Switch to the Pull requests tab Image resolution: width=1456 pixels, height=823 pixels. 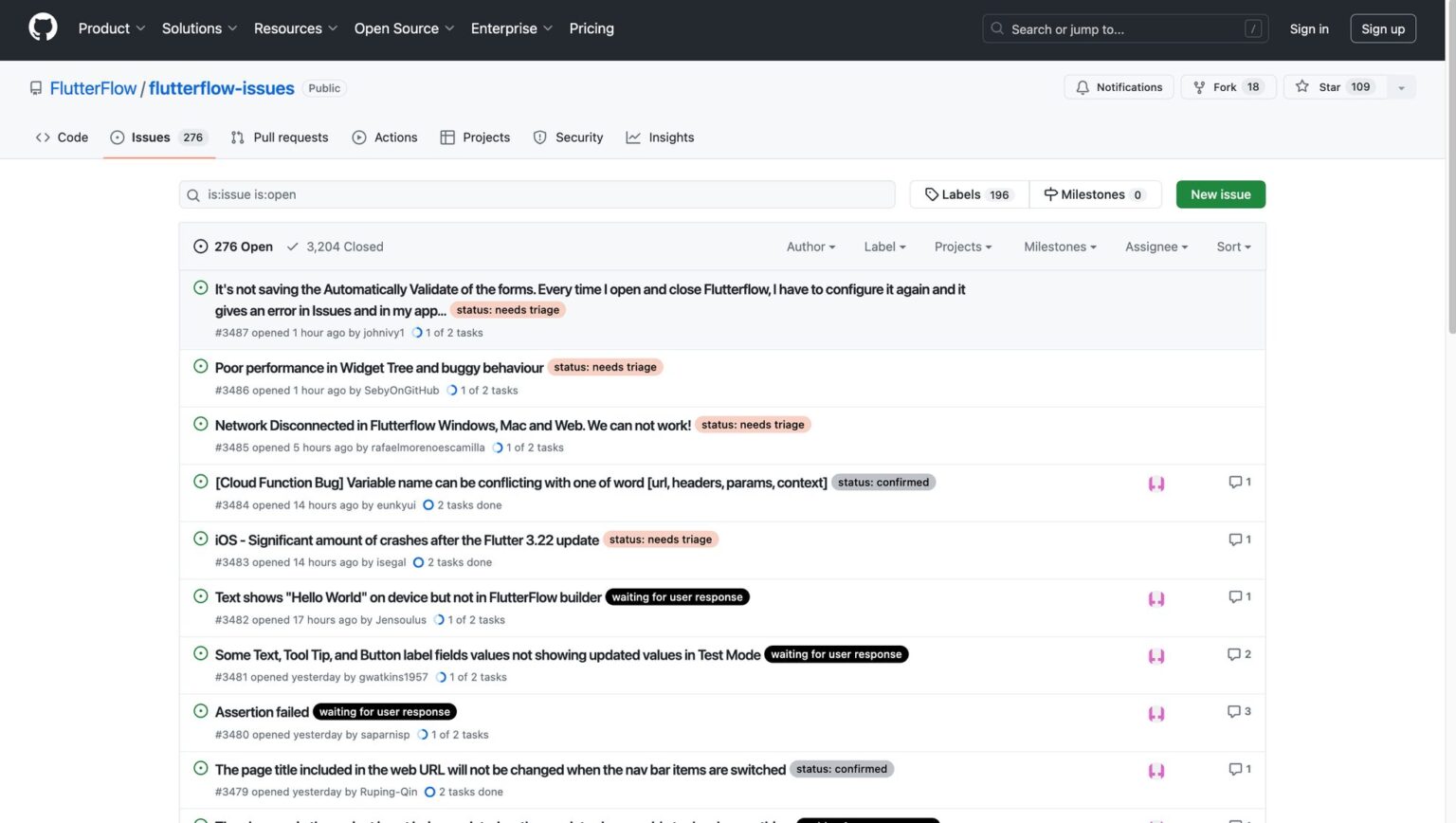pyautogui.click(x=280, y=137)
